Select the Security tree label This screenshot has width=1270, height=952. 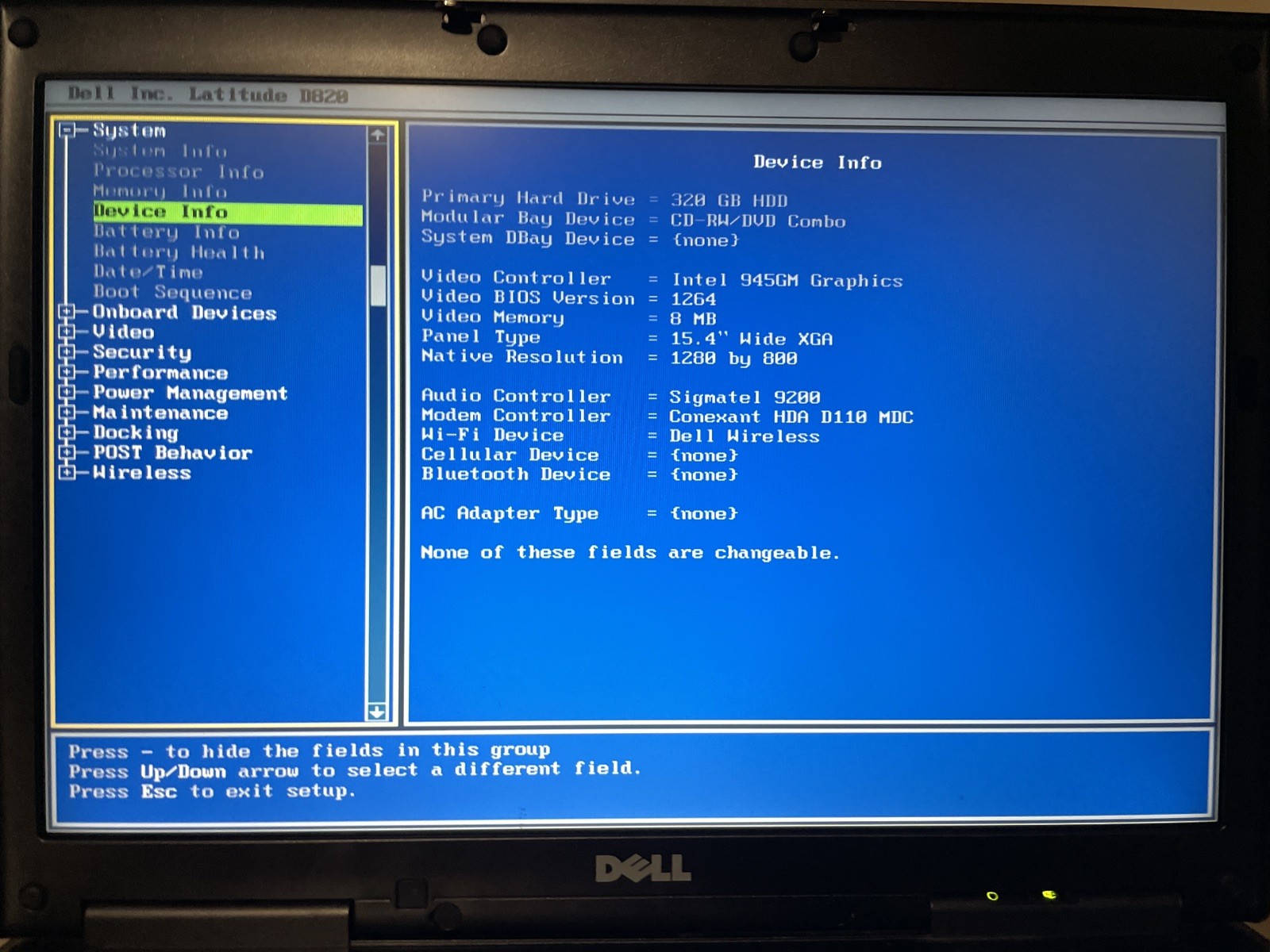point(142,352)
